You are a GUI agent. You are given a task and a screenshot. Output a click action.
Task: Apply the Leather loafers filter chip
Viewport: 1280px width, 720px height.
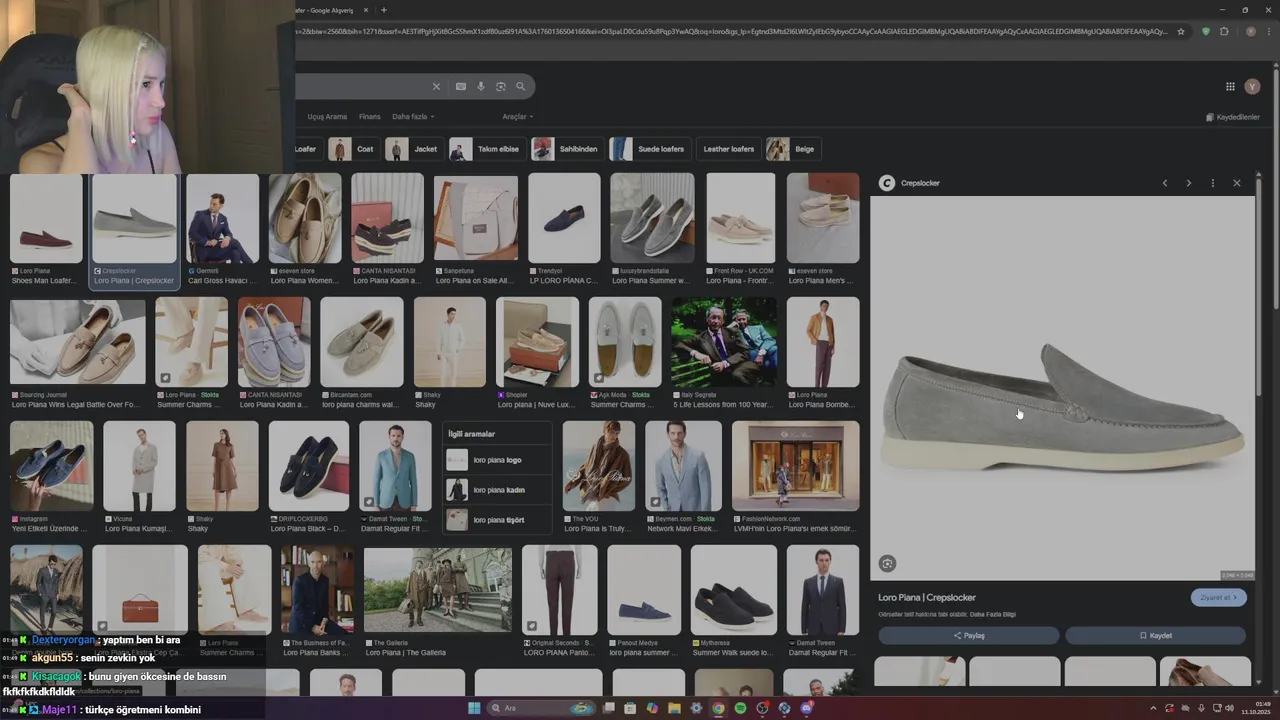[728, 149]
